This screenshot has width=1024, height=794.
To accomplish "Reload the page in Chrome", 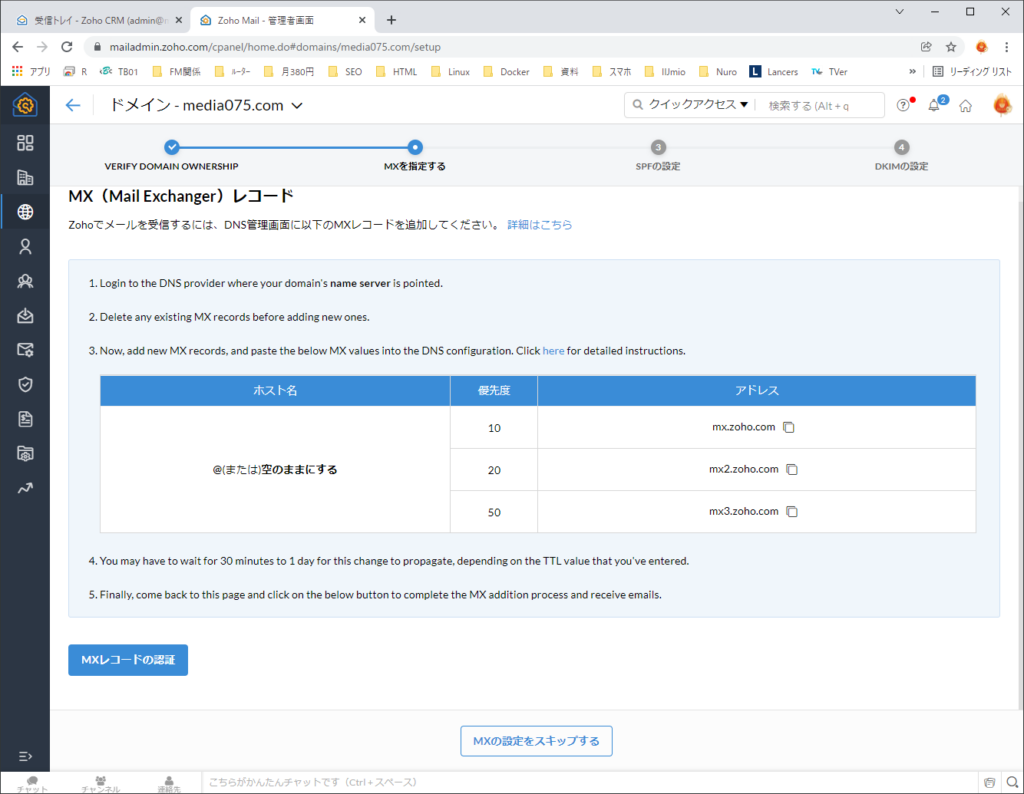I will click(x=67, y=47).
